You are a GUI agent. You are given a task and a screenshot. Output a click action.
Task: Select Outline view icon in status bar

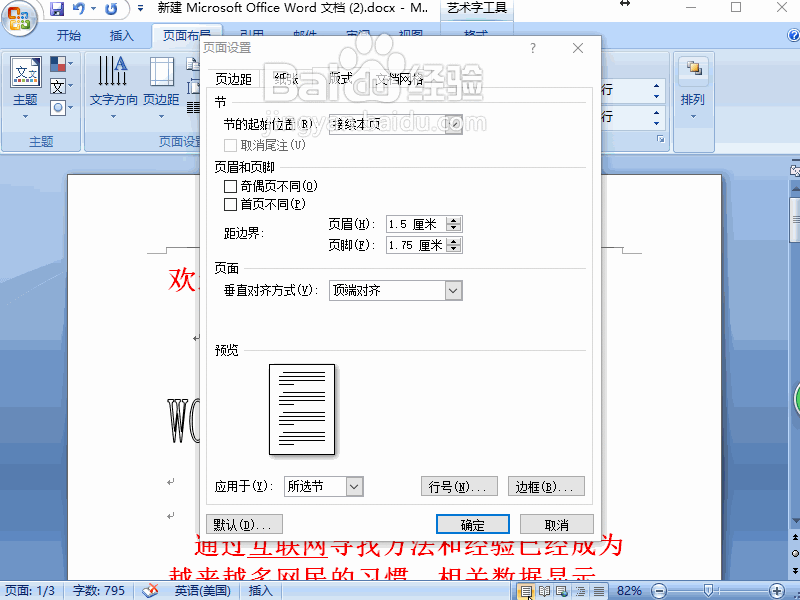coord(581,591)
